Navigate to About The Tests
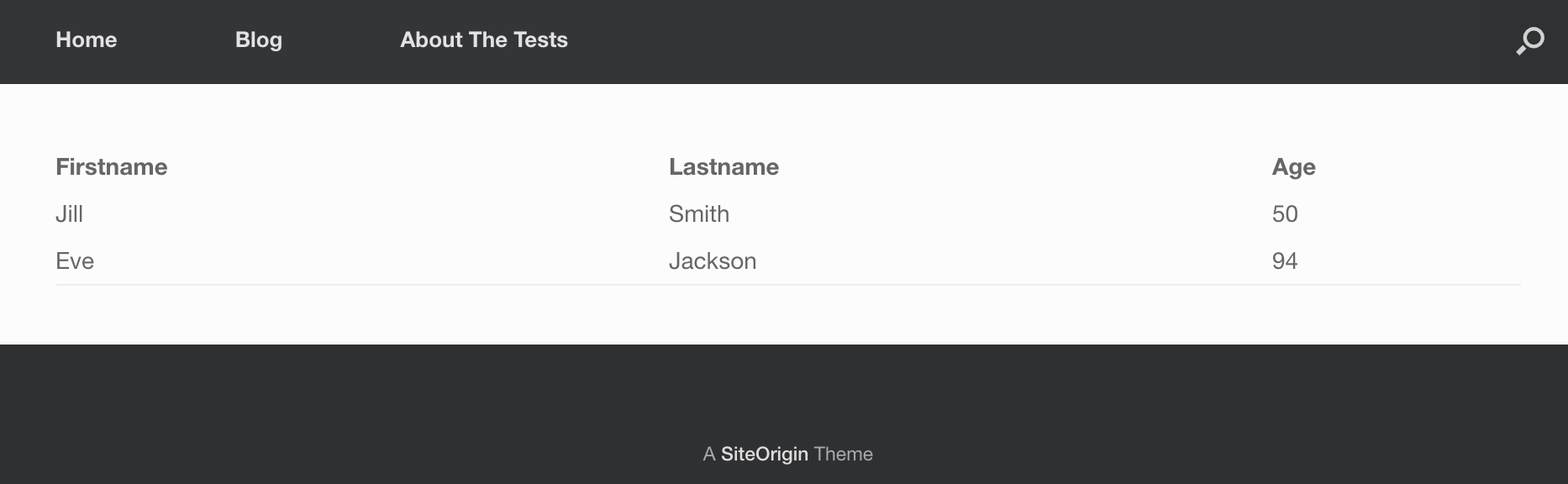 coord(484,40)
